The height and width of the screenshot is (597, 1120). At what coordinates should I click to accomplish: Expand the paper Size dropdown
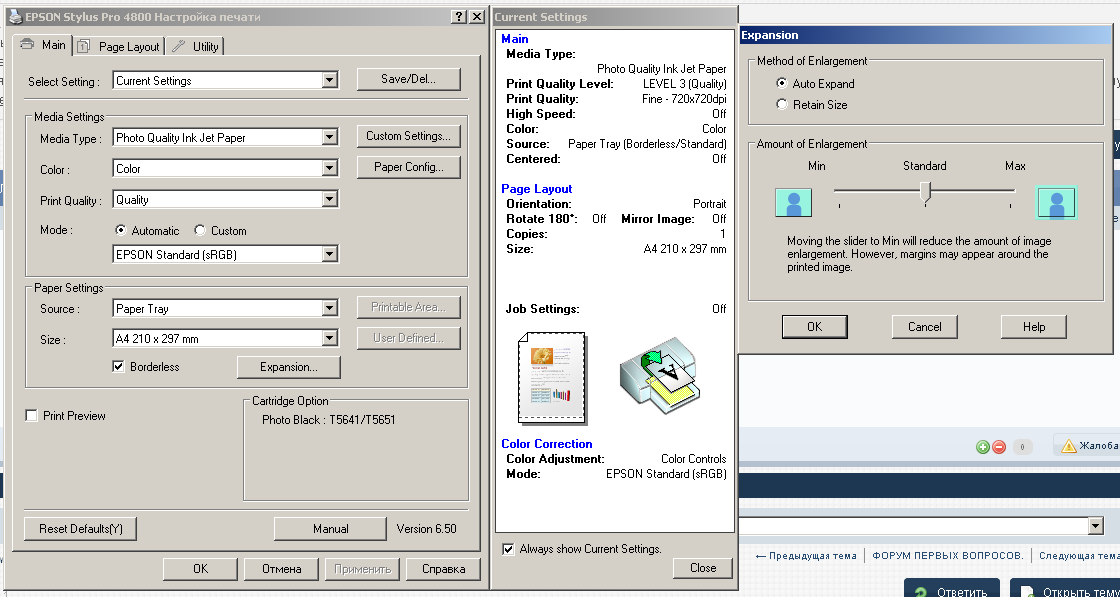point(329,338)
